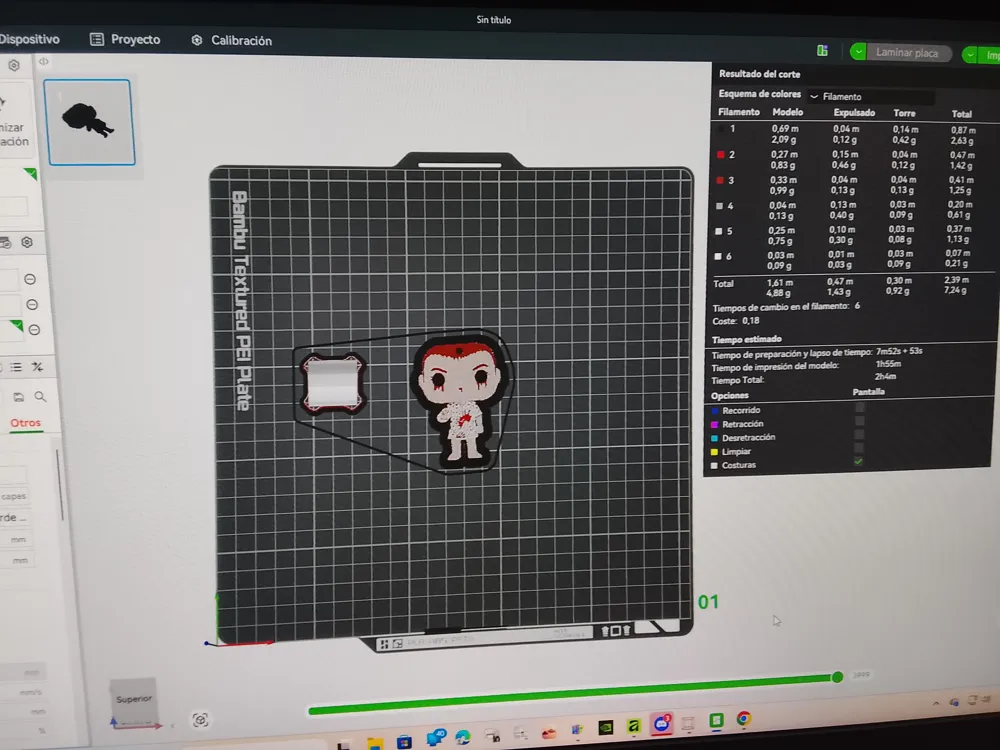Click the Total row 7,24 g value
Viewport: 1000px width, 750px height.
(955, 290)
